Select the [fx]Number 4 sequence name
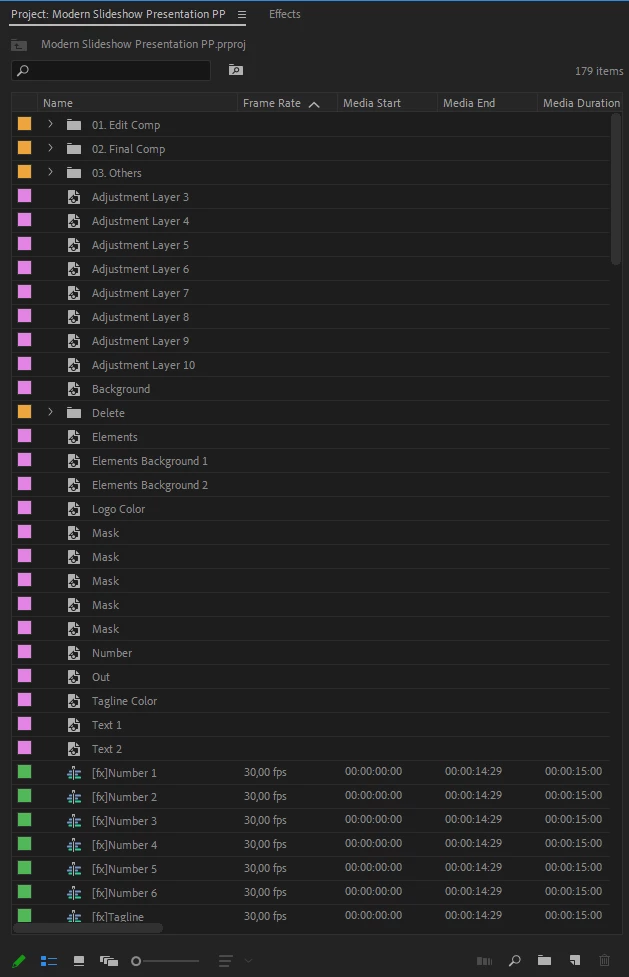This screenshot has width=629, height=977. click(x=124, y=845)
